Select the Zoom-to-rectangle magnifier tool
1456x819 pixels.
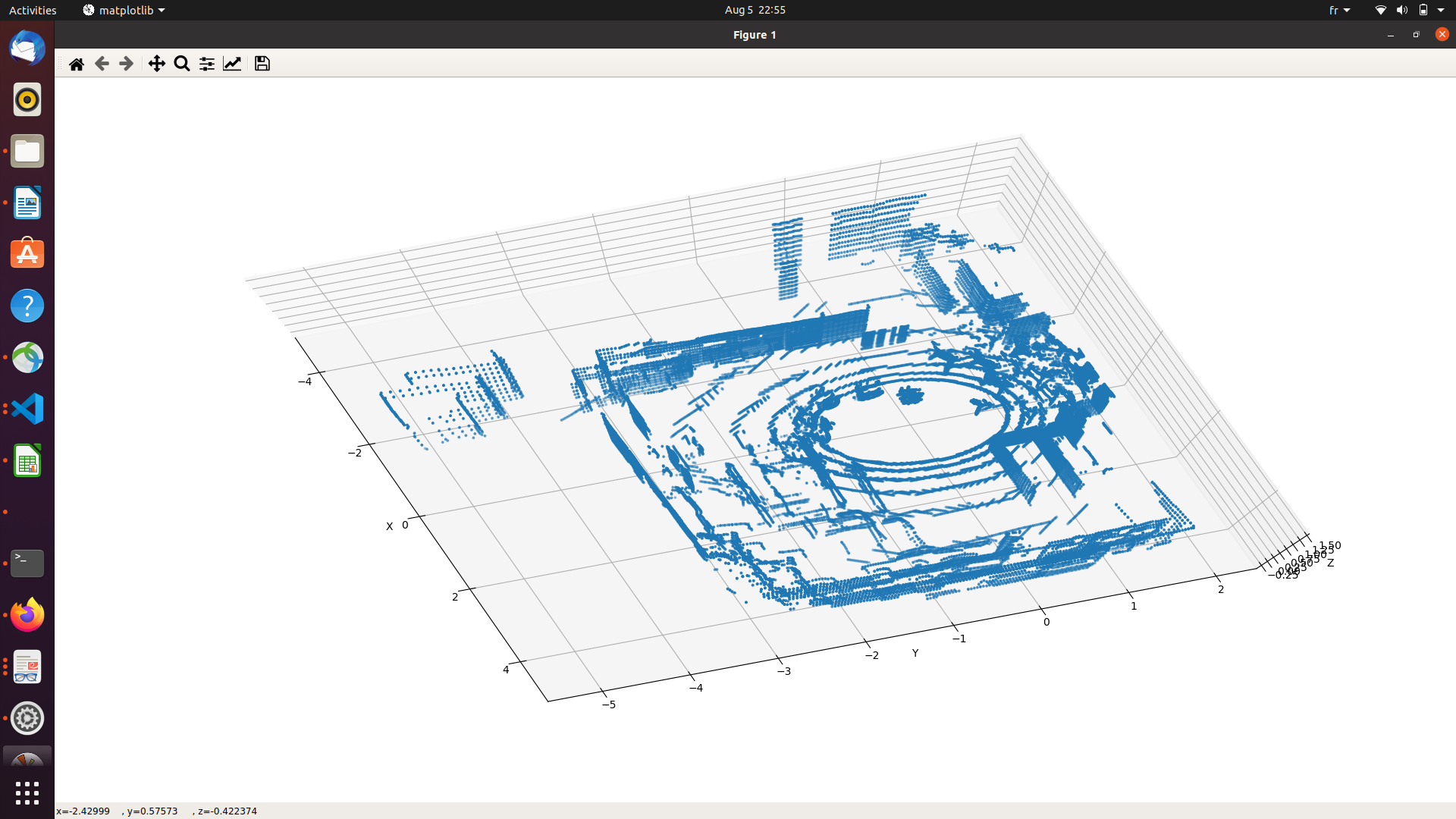click(181, 64)
